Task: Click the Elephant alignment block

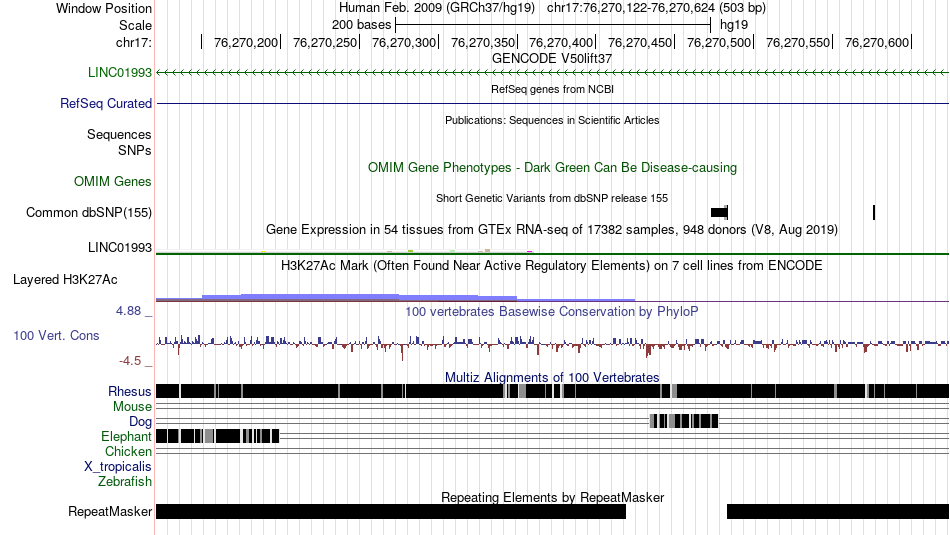Action: pos(218,436)
